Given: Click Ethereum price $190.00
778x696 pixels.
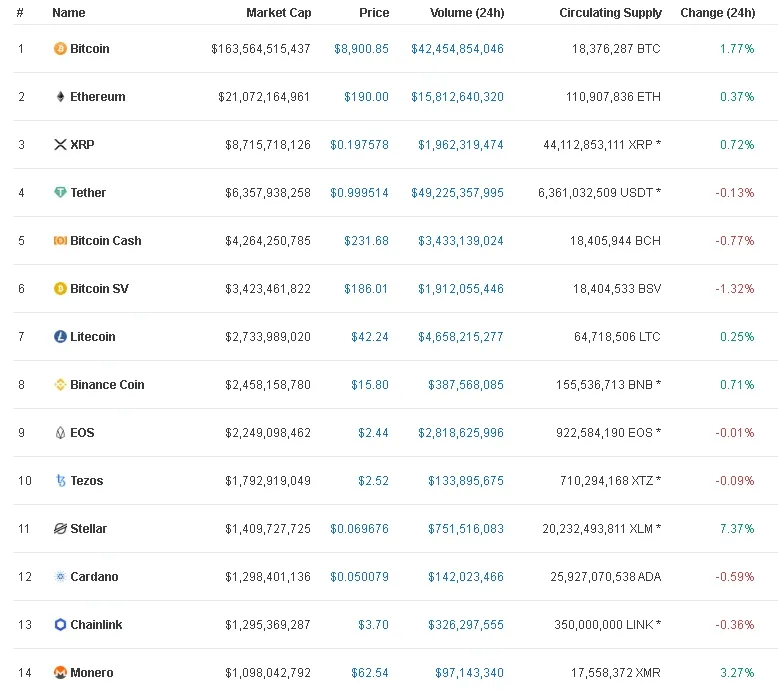Looking at the screenshot, I should (x=366, y=97).
